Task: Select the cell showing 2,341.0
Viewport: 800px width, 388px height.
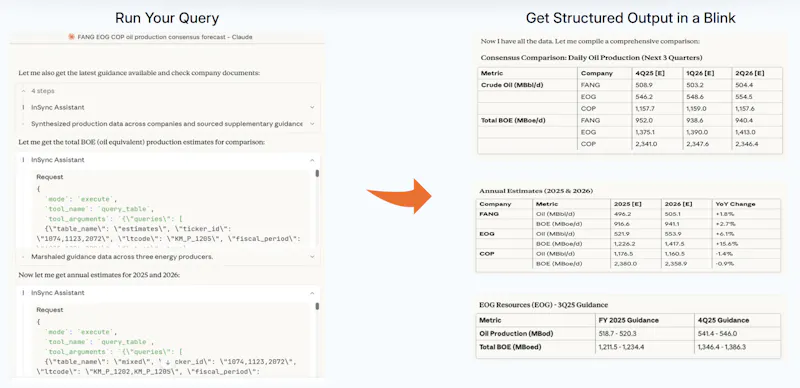Action: (657, 144)
